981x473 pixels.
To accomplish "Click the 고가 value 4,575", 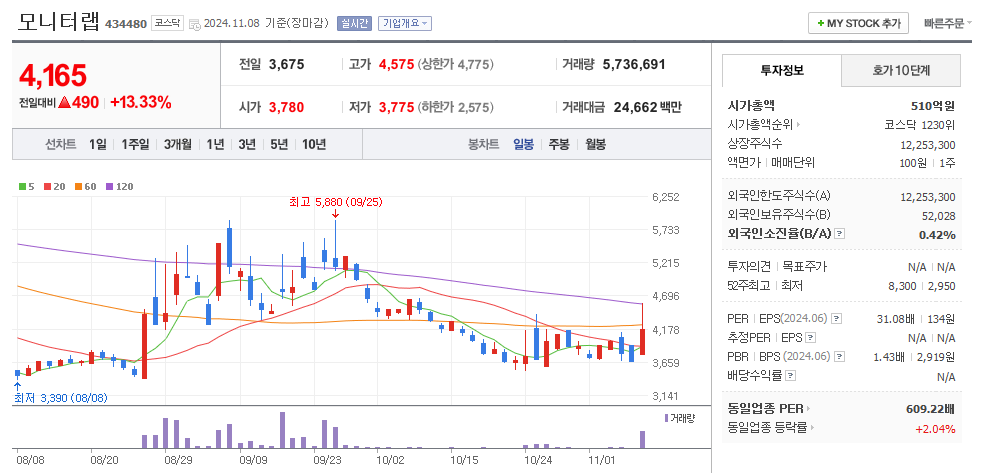I will click(x=396, y=64).
